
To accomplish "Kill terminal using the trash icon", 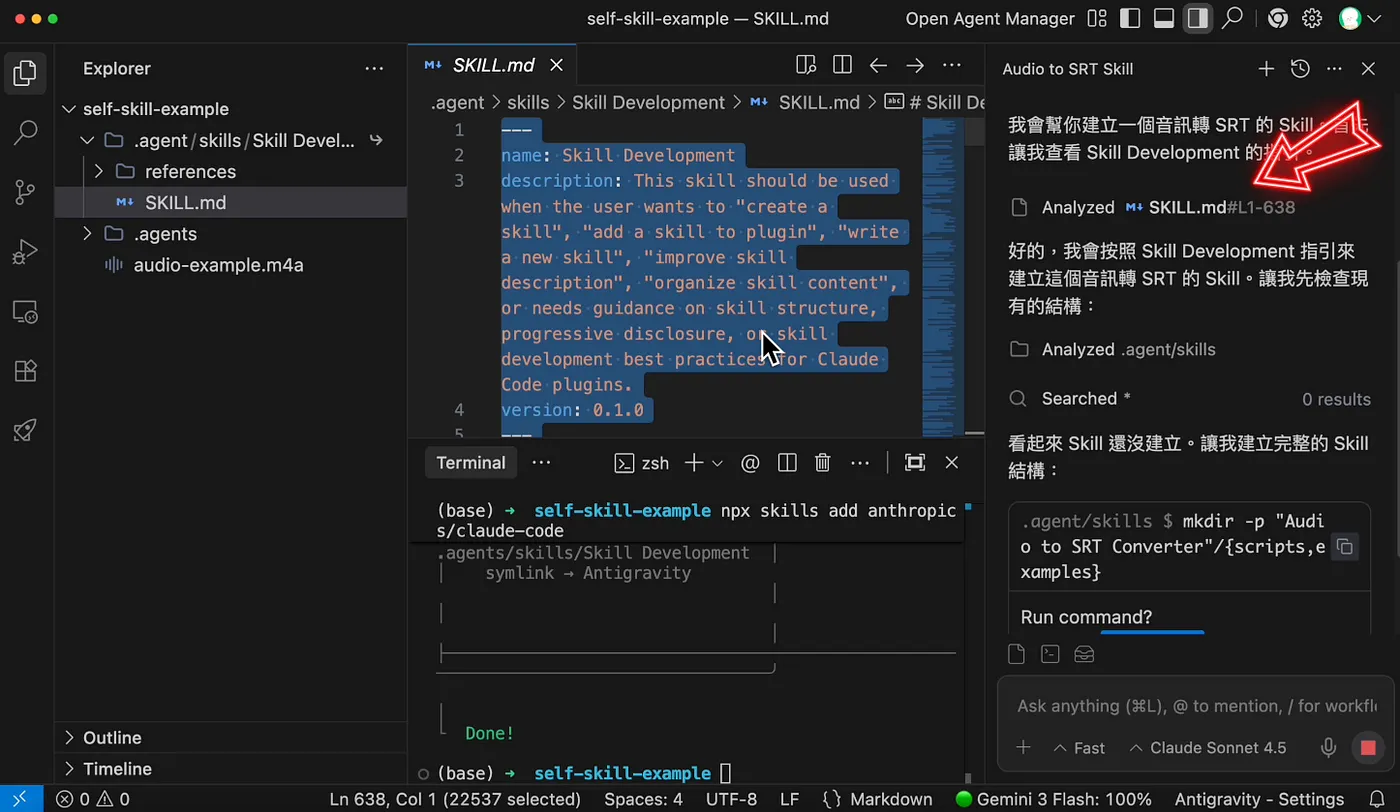I will click(x=823, y=463).
